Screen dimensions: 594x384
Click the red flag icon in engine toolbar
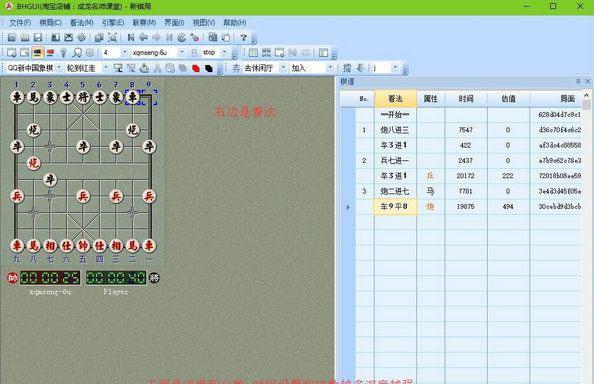point(50,53)
